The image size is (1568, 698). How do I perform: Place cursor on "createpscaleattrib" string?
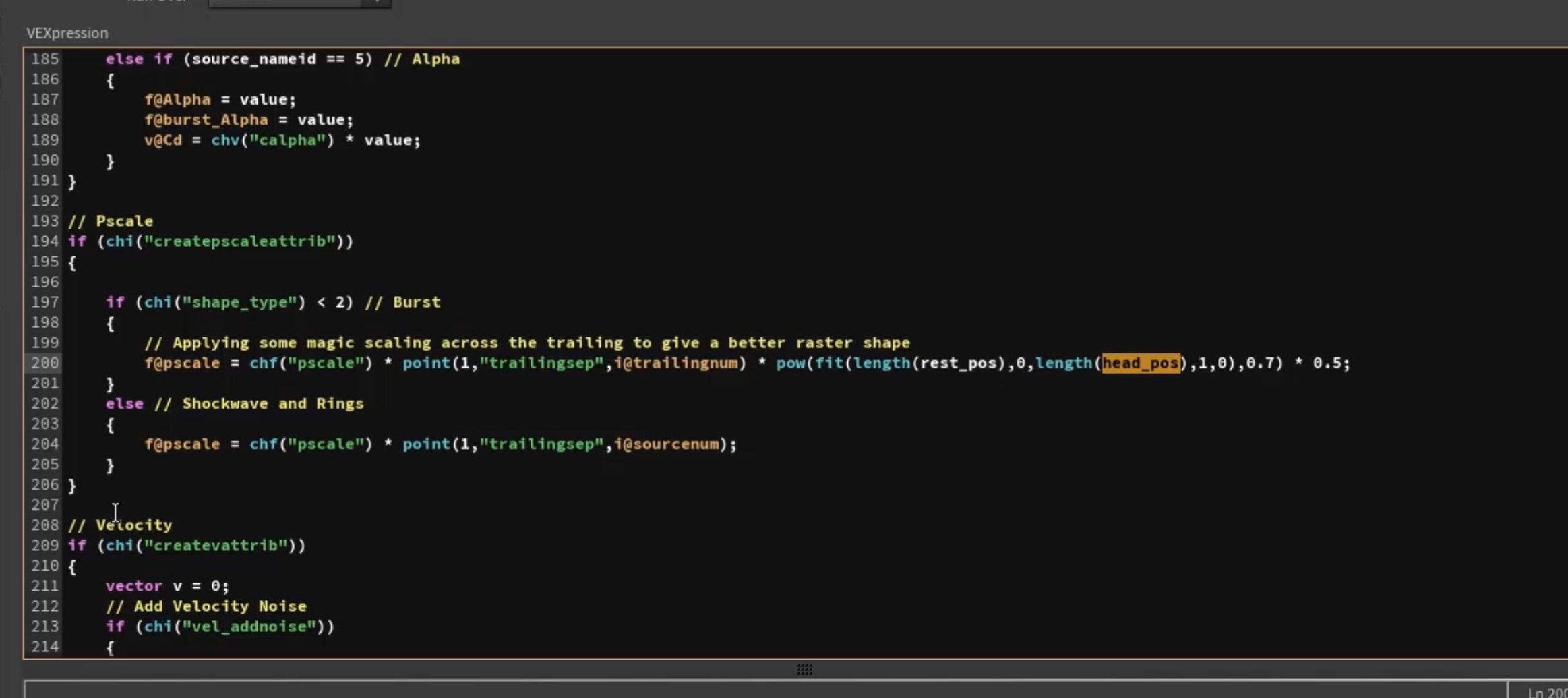[x=239, y=241]
